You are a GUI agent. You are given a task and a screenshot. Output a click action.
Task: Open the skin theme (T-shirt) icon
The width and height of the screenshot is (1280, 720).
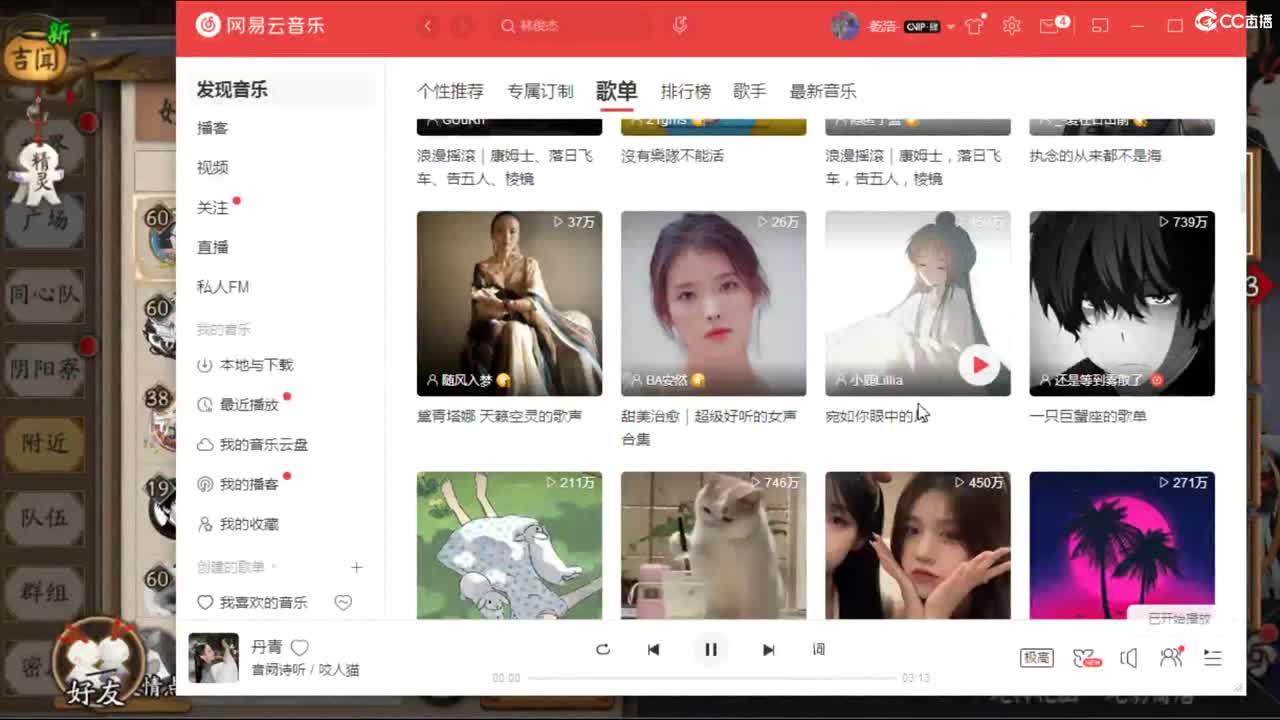pos(975,26)
